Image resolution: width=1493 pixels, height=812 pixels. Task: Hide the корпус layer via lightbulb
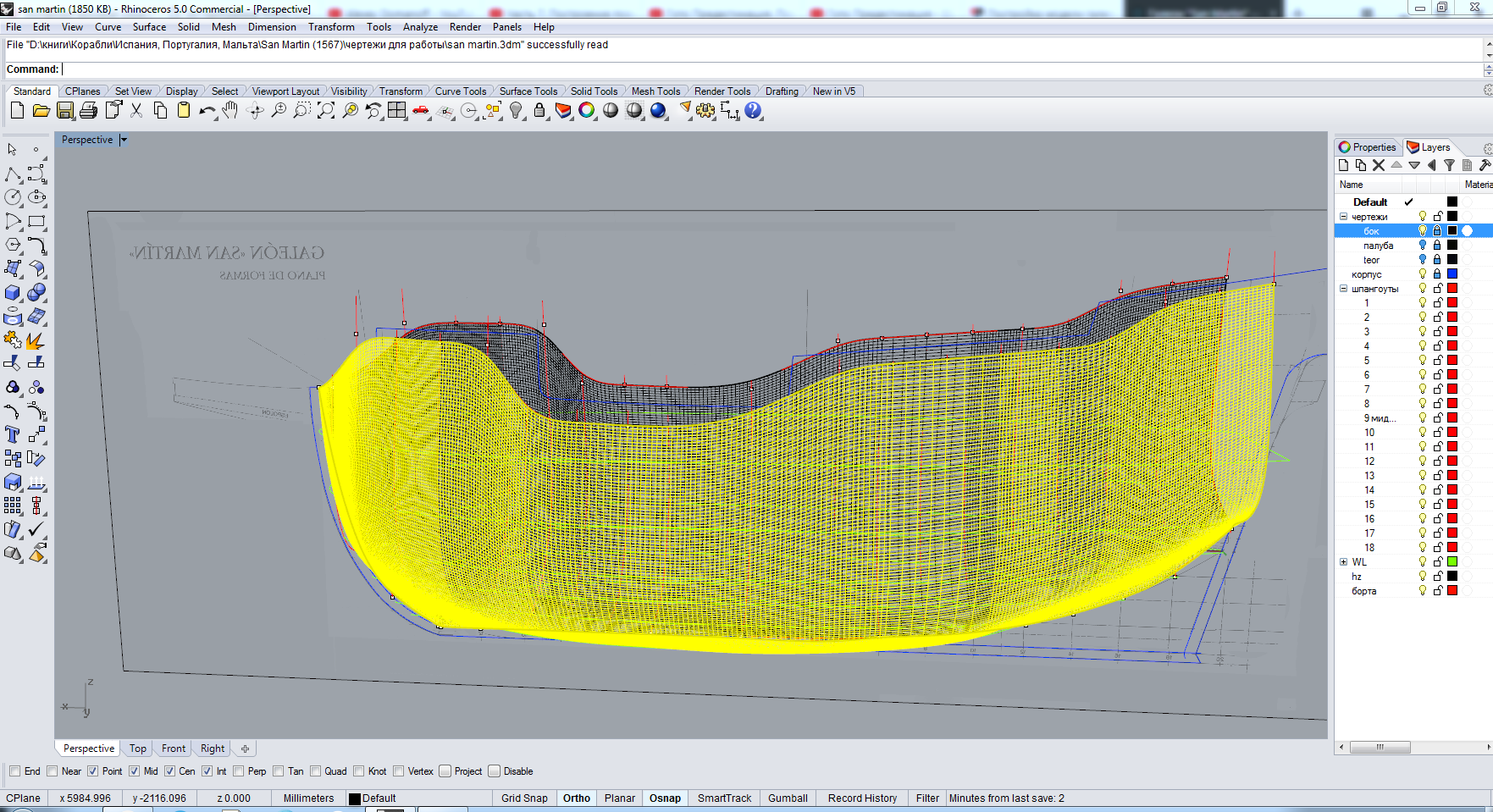coord(1423,274)
